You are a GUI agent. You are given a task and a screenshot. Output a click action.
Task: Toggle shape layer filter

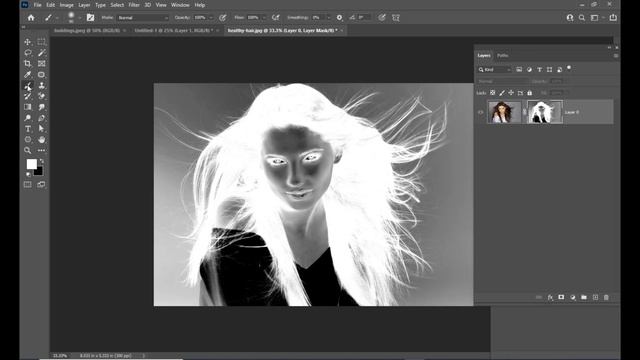[549, 70]
